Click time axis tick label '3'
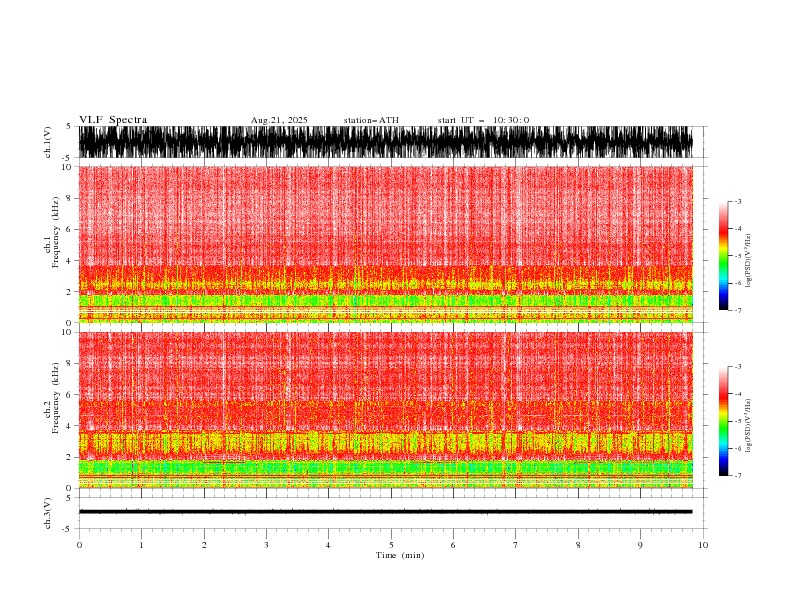 [266, 545]
